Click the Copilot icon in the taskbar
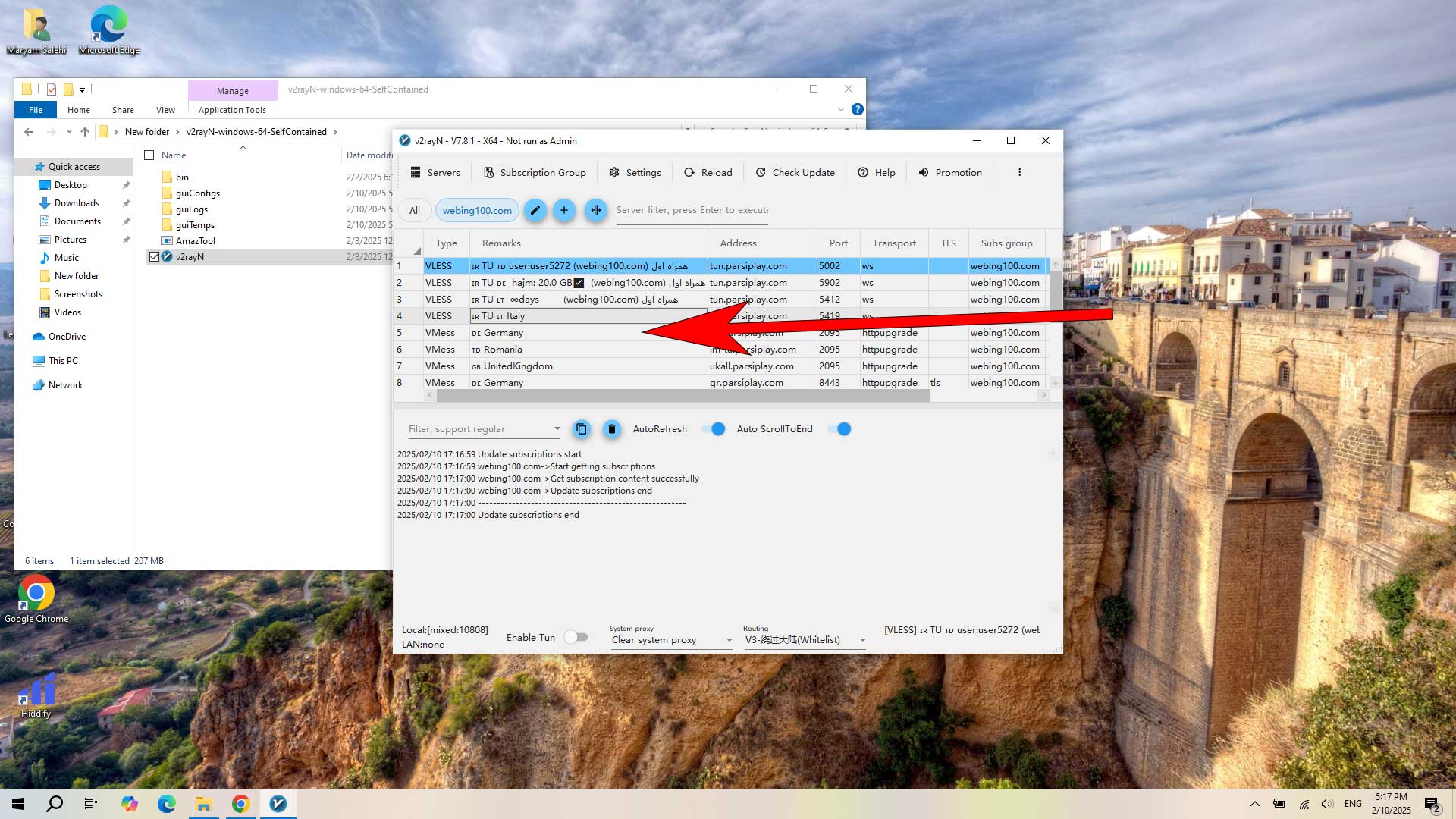Image resolution: width=1456 pixels, height=819 pixels. pyautogui.click(x=130, y=804)
